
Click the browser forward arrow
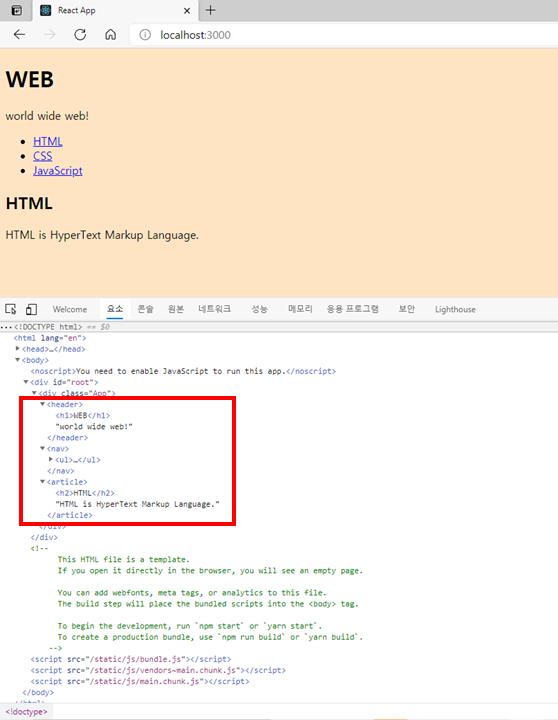tap(50, 34)
